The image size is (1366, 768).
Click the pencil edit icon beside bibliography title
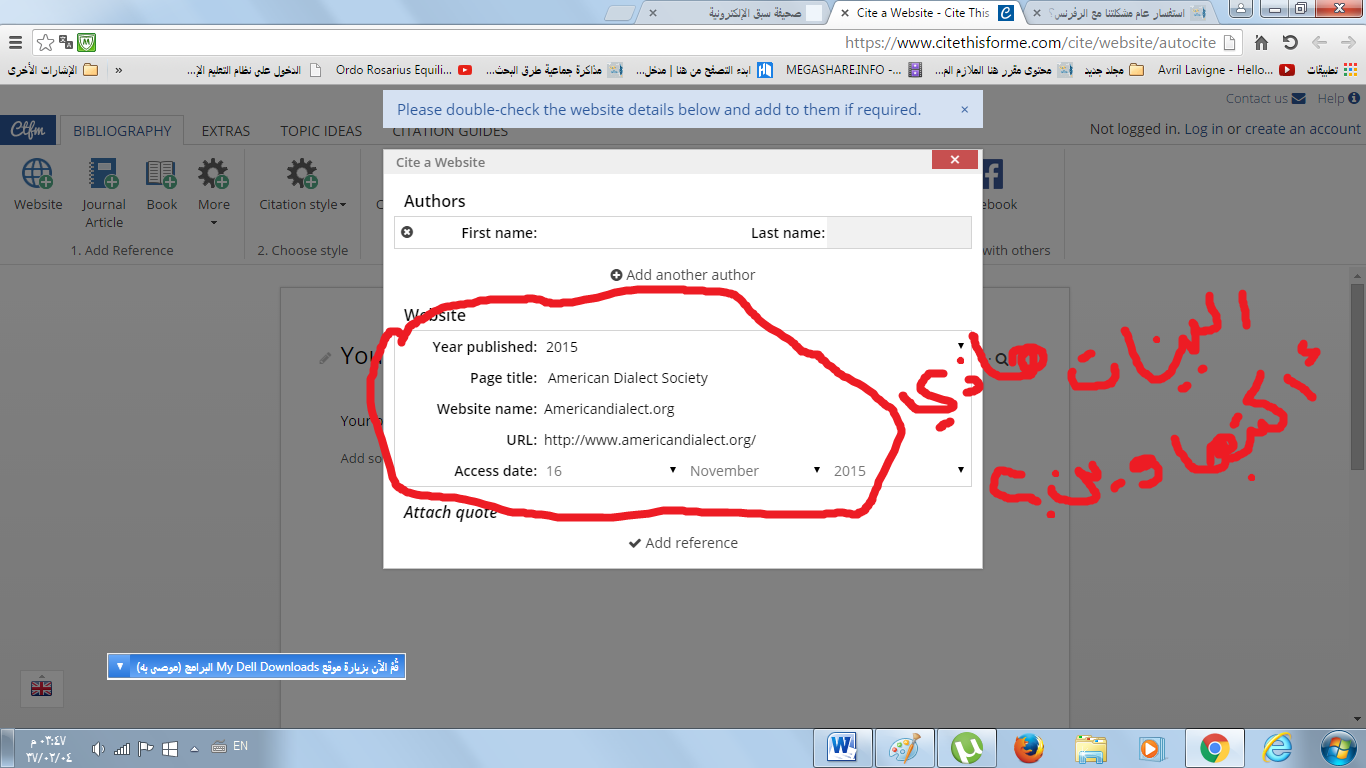pyautogui.click(x=325, y=358)
